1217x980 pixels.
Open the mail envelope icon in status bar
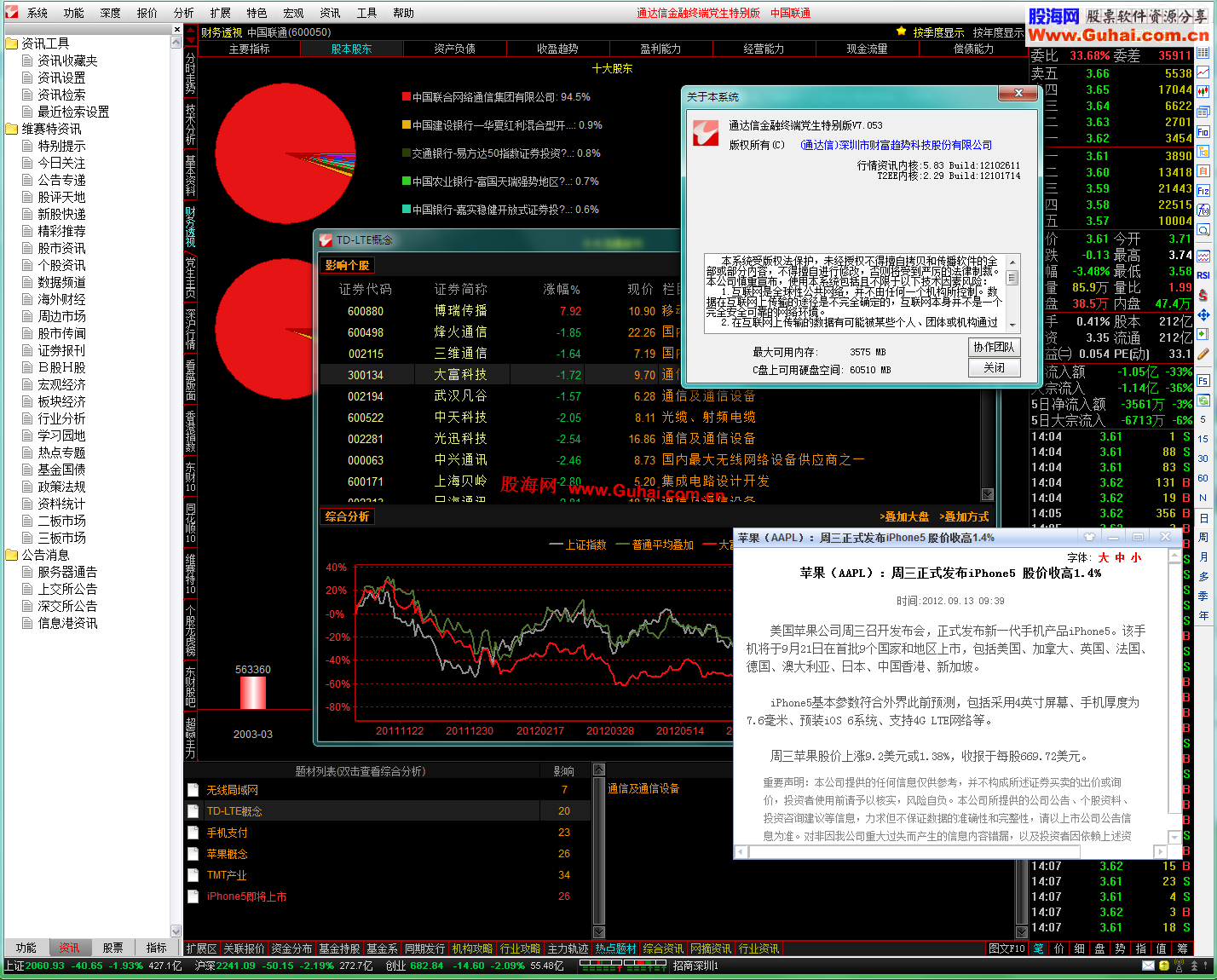click(1149, 966)
